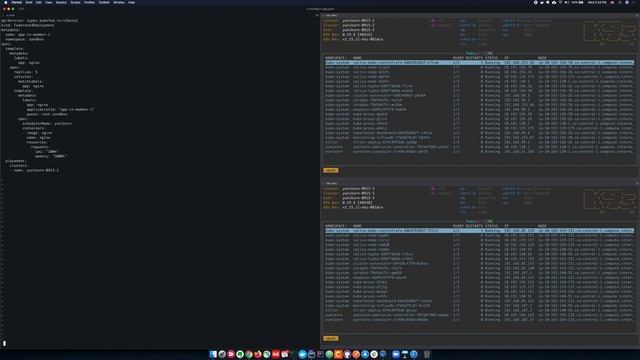Click the 'queue: root.sandbox' line

pyautogui.click(x=47, y=114)
